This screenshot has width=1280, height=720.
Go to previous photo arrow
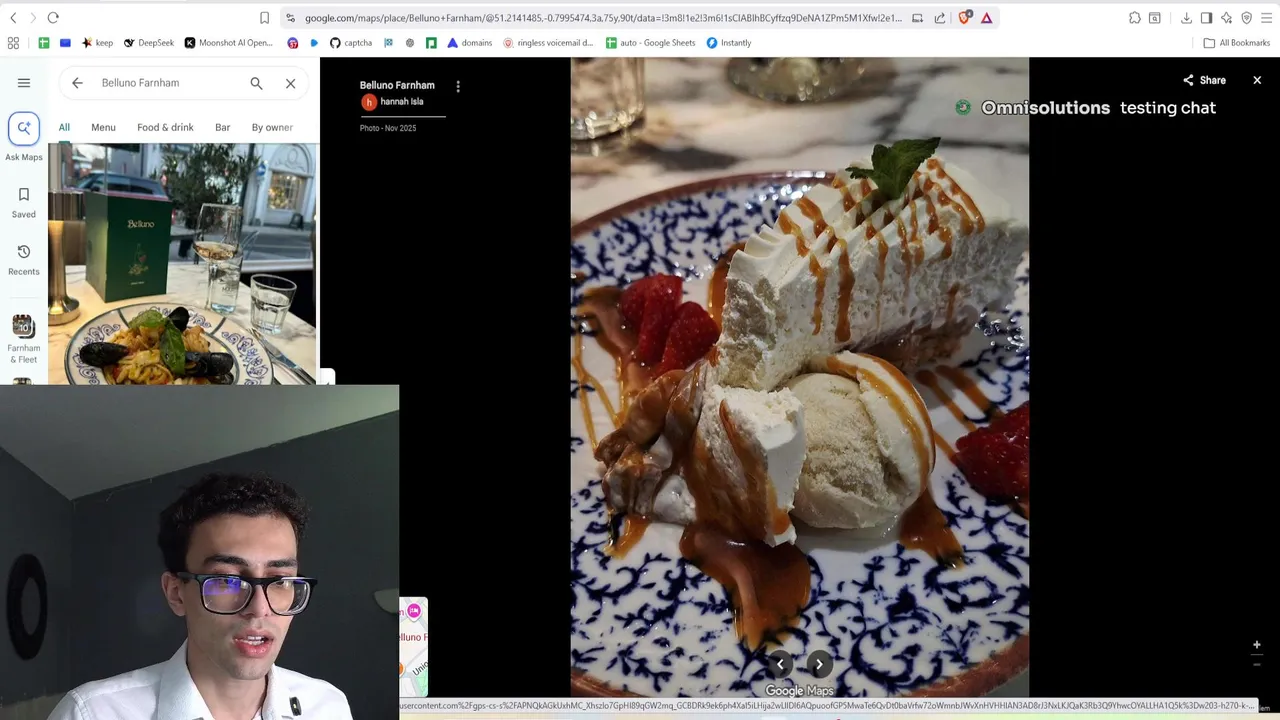[x=780, y=664]
